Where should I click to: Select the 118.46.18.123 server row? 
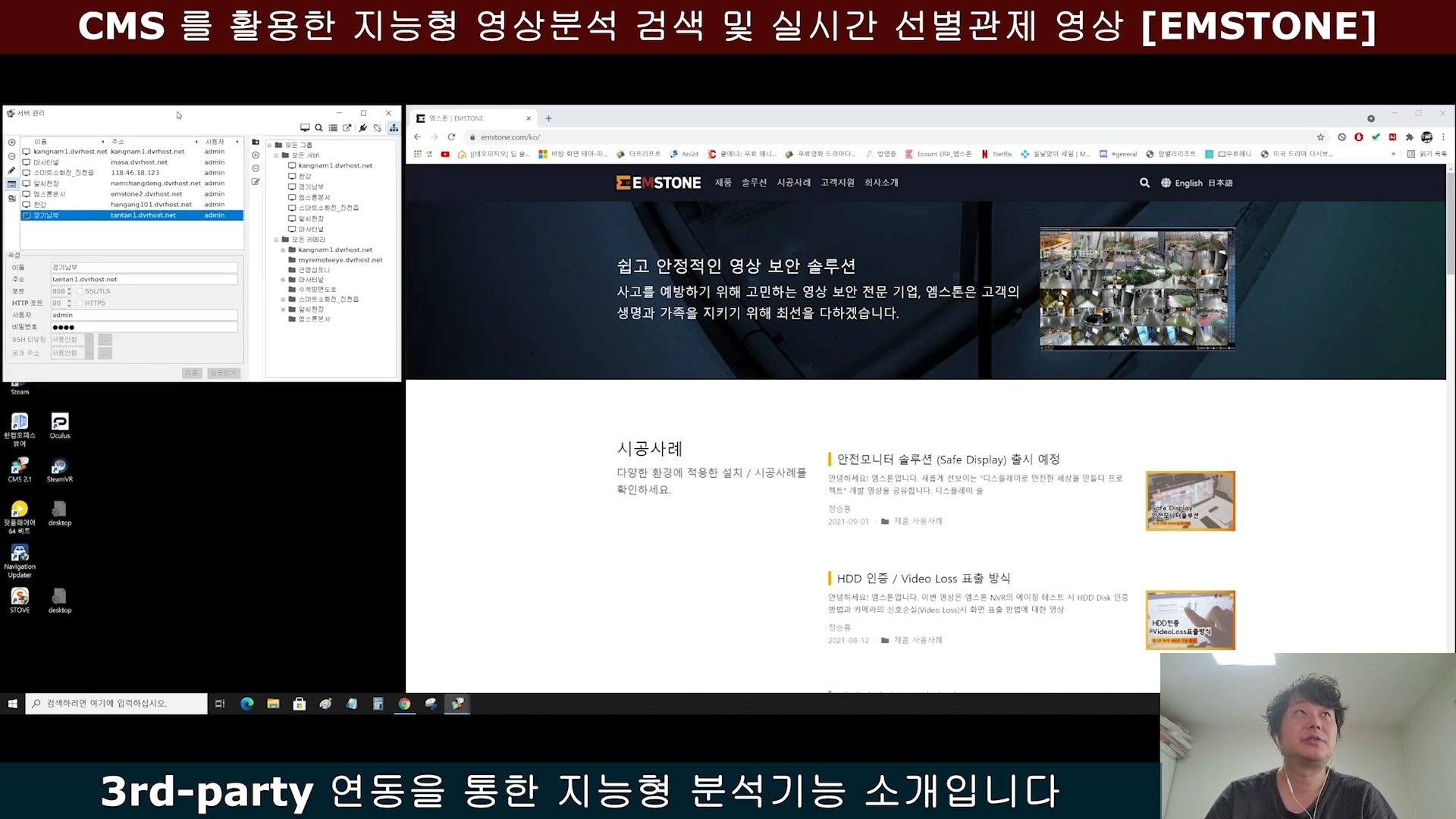pyautogui.click(x=132, y=173)
